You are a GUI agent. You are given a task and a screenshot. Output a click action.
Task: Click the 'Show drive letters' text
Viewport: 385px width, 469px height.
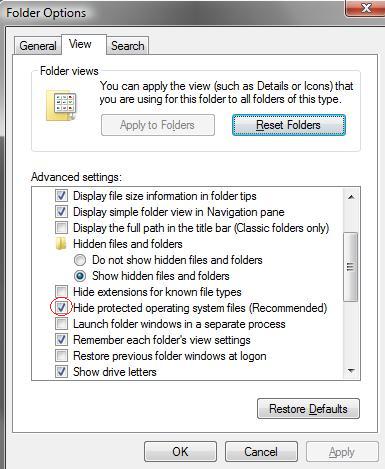[115, 372]
